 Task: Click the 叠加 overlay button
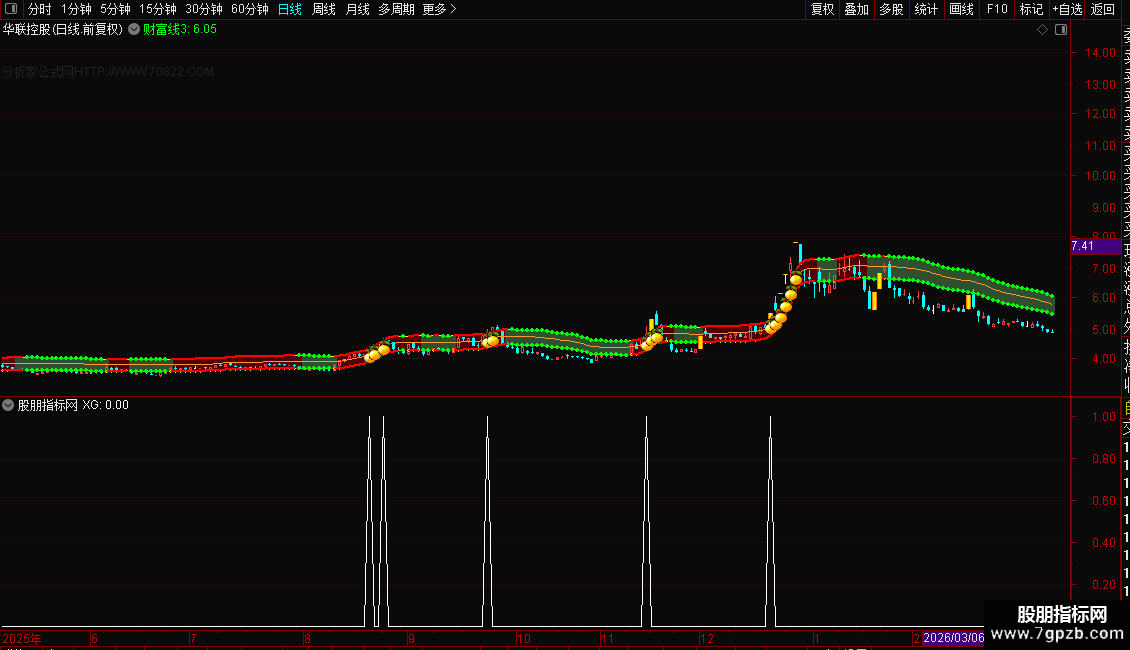(x=856, y=9)
